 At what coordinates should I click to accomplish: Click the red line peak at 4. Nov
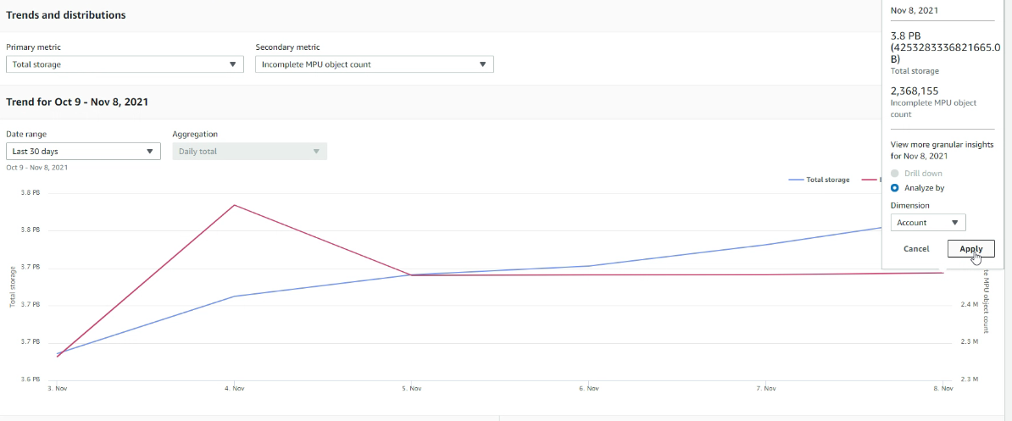point(234,205)
